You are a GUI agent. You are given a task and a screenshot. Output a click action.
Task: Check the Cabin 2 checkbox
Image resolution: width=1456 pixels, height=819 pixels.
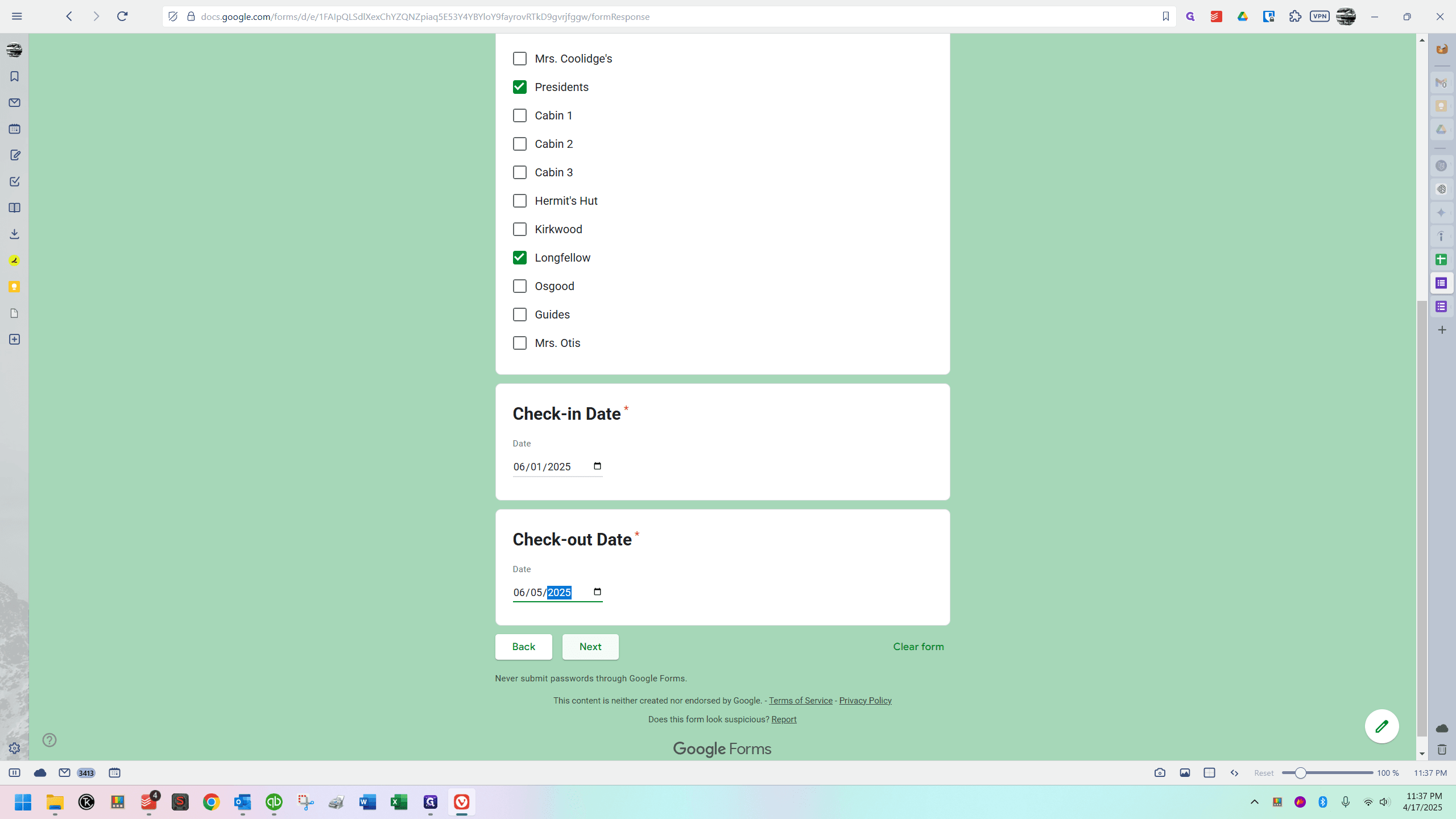point(519,144)
